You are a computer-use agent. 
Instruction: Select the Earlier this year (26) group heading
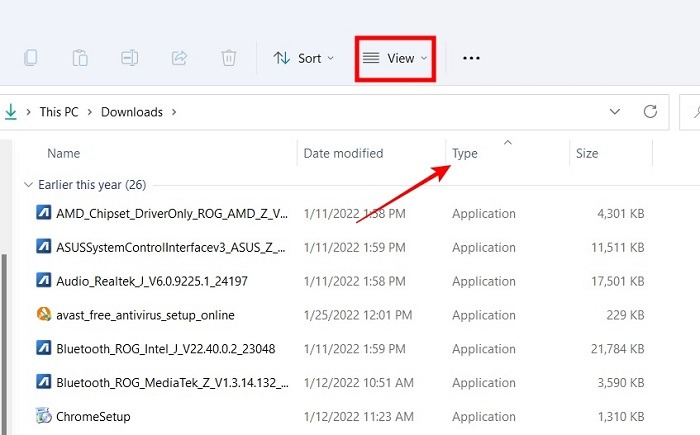(x=92, y=184)
